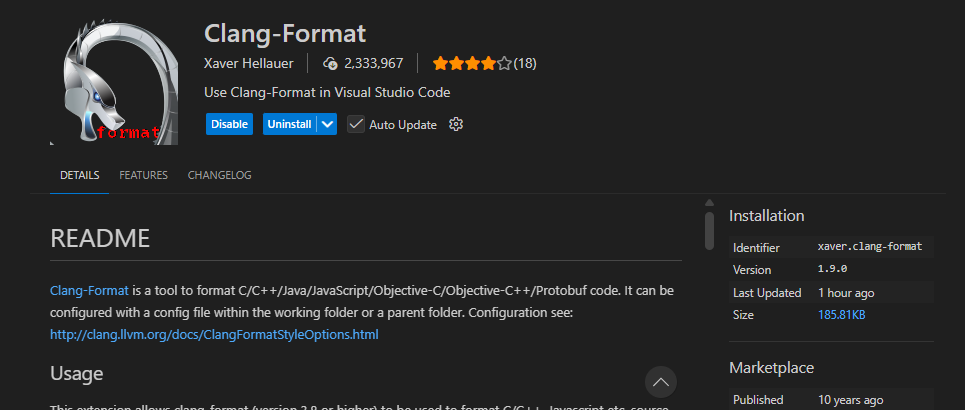Click the description 'Use Clang-Format in Visual Studio Code'
The height and width of the screenshot is (410, 965).
coord(327,92)
